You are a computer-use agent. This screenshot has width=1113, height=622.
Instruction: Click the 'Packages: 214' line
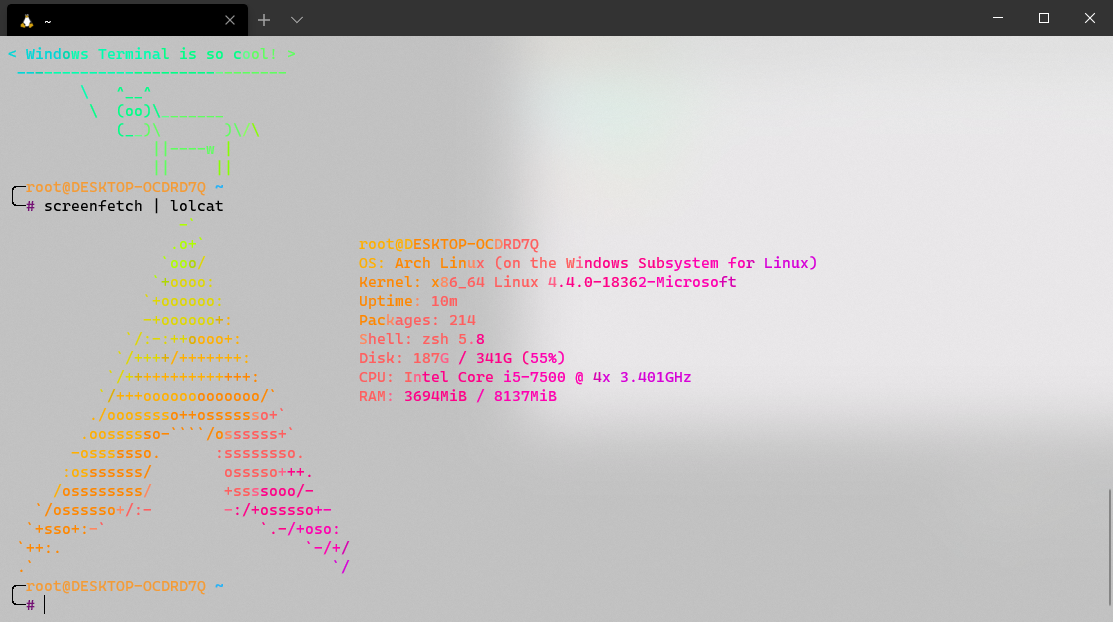point(417,320)
